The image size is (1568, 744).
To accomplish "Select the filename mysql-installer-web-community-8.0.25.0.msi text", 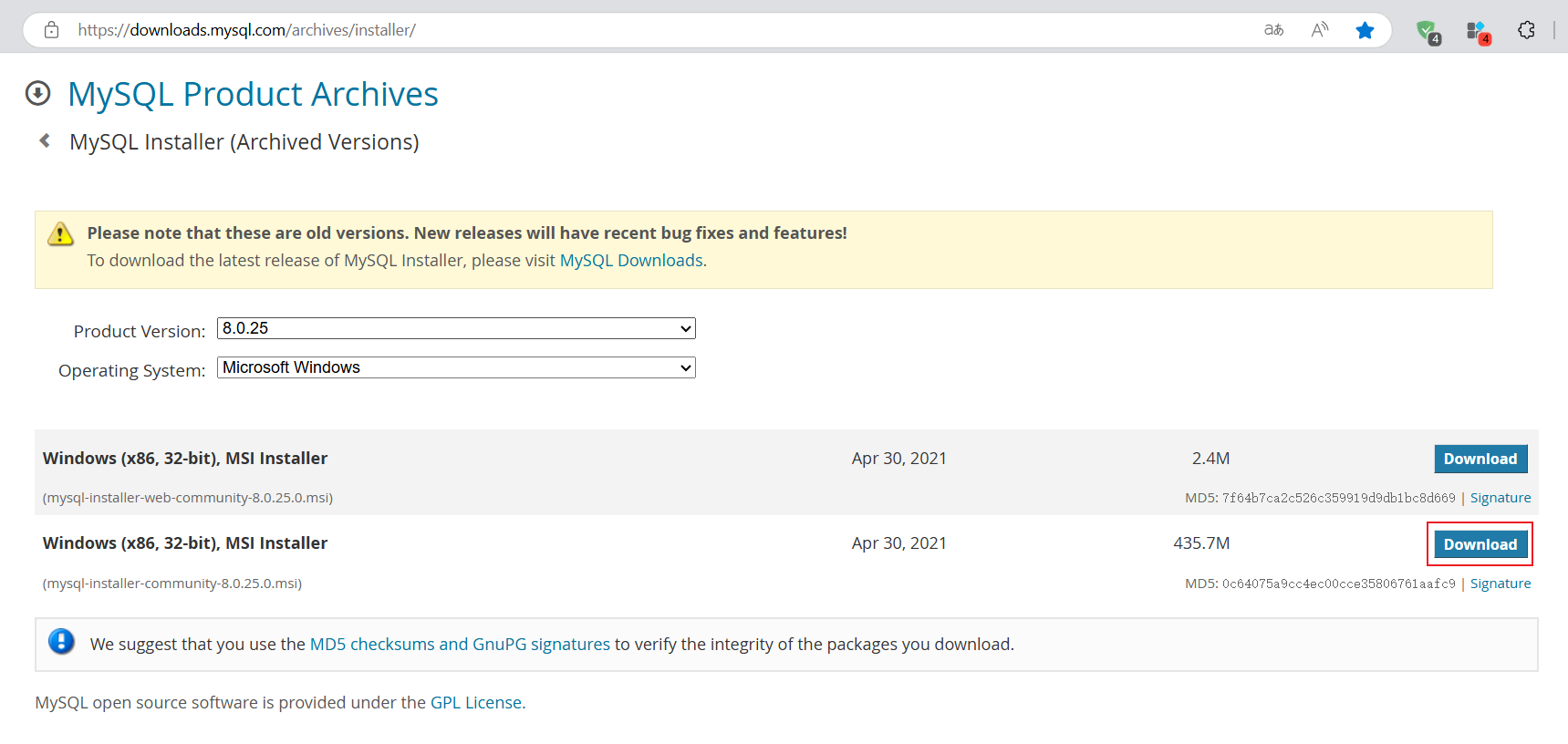I will tap(188, 498).
